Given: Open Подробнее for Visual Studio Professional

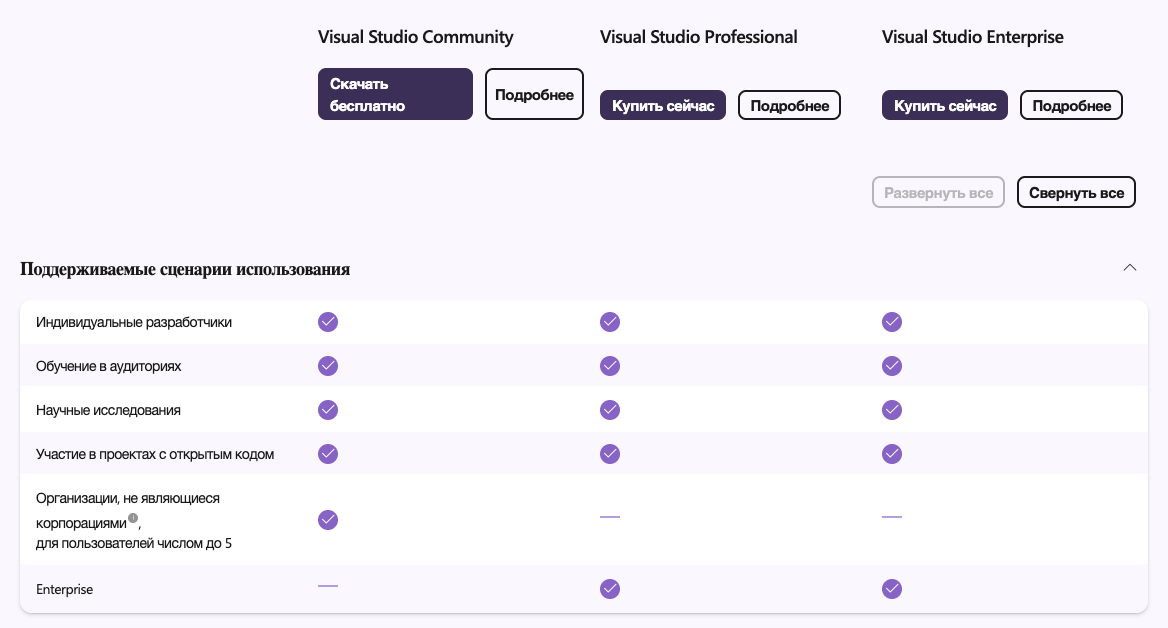Looking at the screenshot, I should (x=790, y=105).
